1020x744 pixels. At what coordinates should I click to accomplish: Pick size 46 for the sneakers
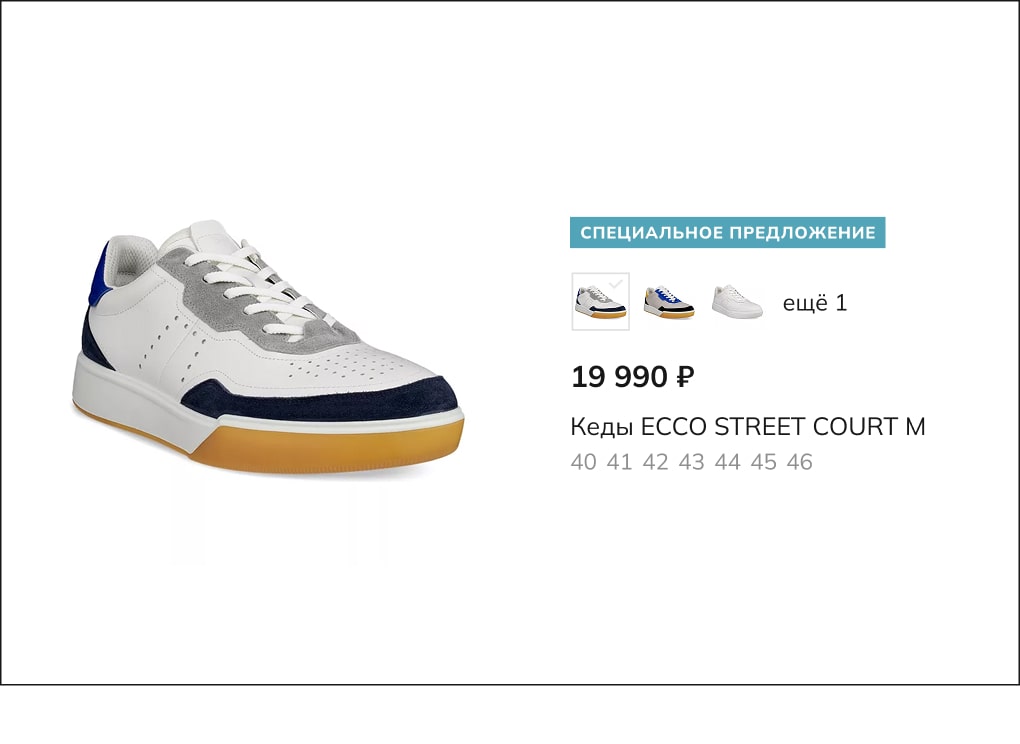pos(799,462)
